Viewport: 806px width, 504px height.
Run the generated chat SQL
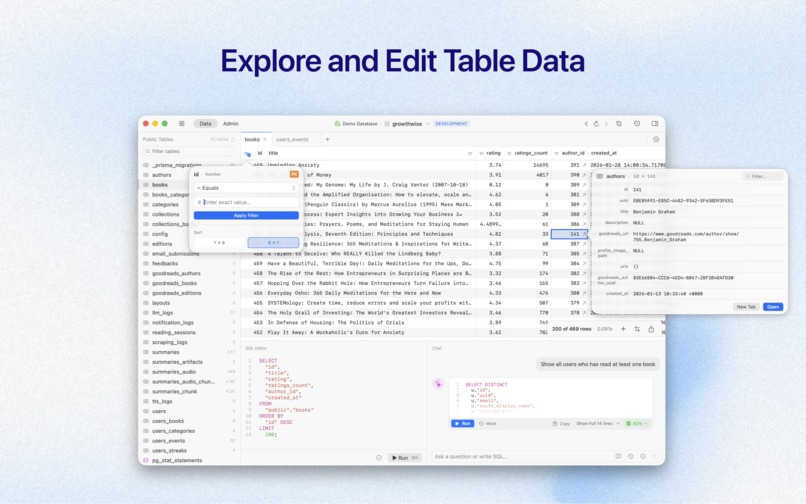[463, 424]
